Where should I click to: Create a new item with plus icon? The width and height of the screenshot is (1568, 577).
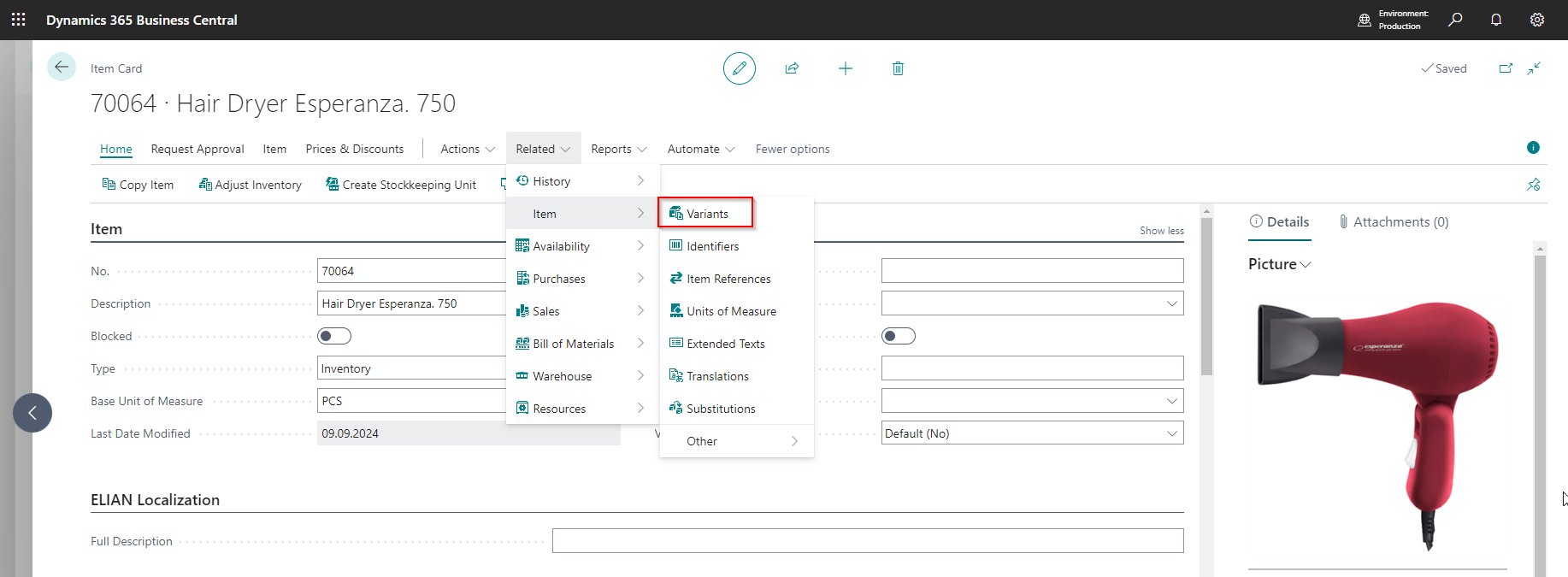[x=846, y=68]
